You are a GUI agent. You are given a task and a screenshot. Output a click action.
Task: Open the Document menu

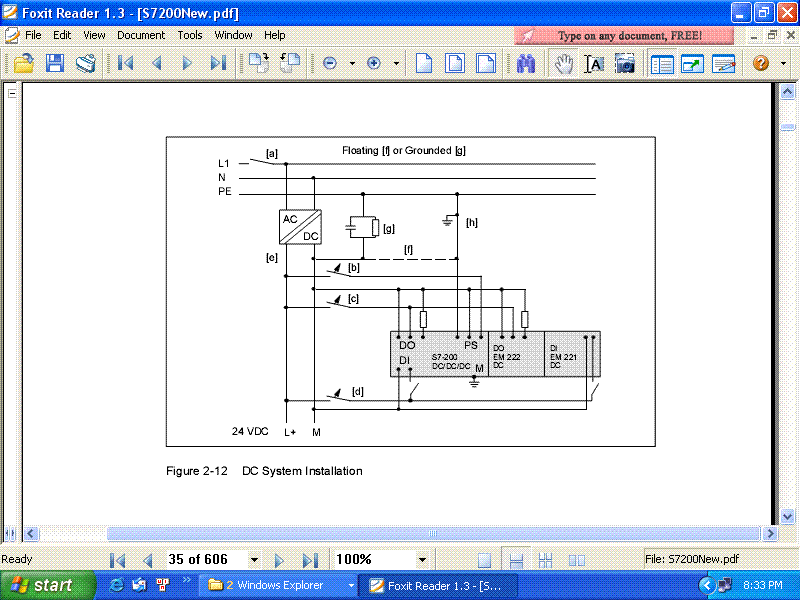coord(141,35)
